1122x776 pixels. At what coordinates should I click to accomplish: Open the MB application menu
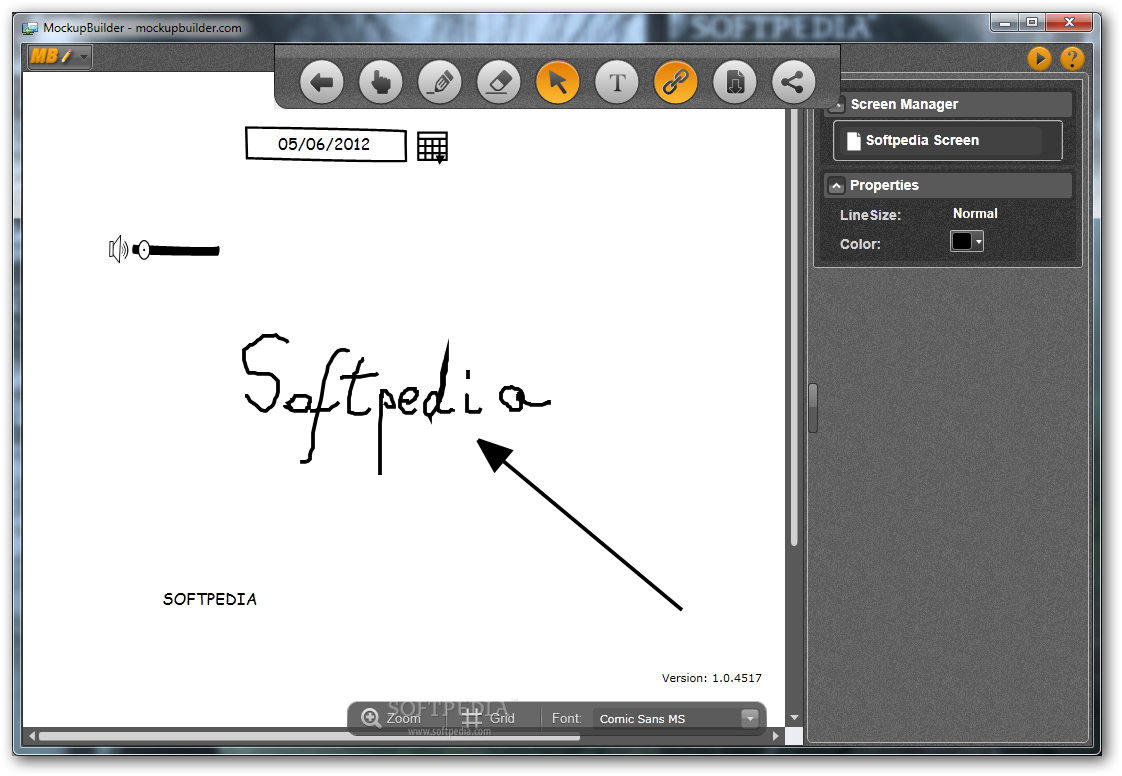pyautogui.click(x=59, y=56)
